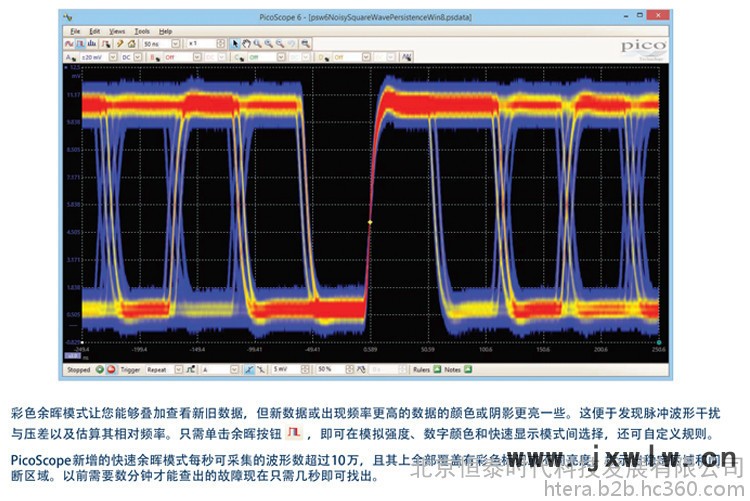Click the Pico Technology logo

[x=643, y=49]
